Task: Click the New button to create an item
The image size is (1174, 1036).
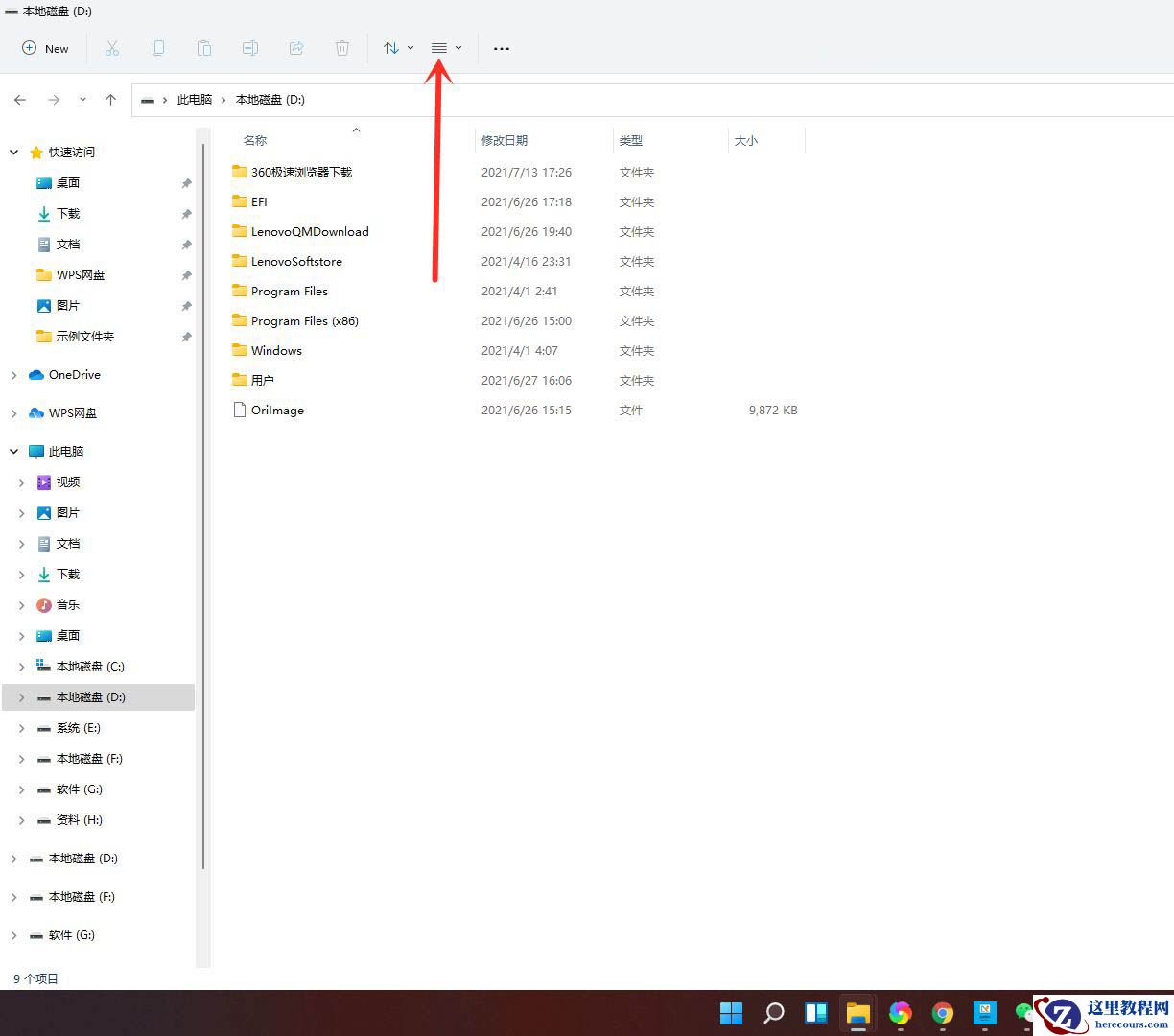Action: click(x=45, y=48)
